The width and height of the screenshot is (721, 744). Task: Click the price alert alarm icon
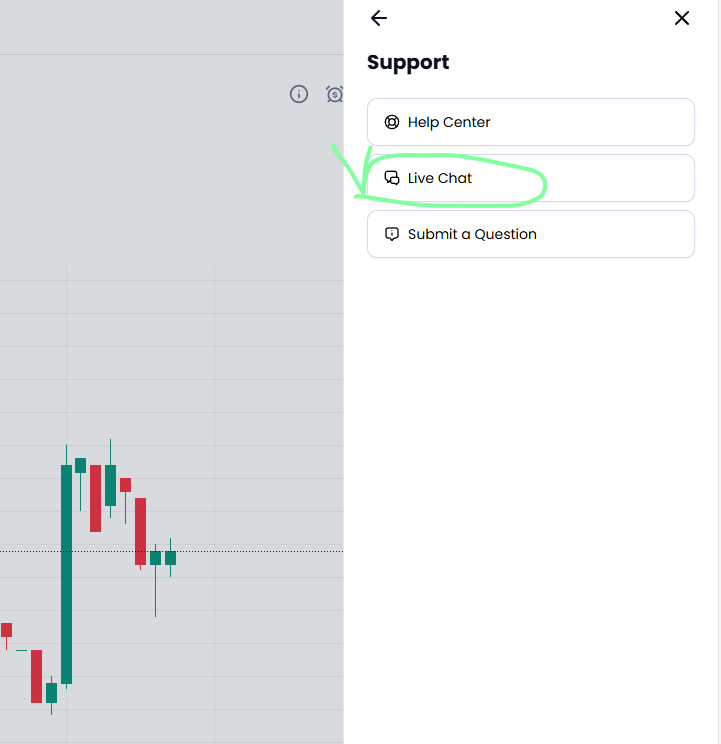tap(335, 94)
